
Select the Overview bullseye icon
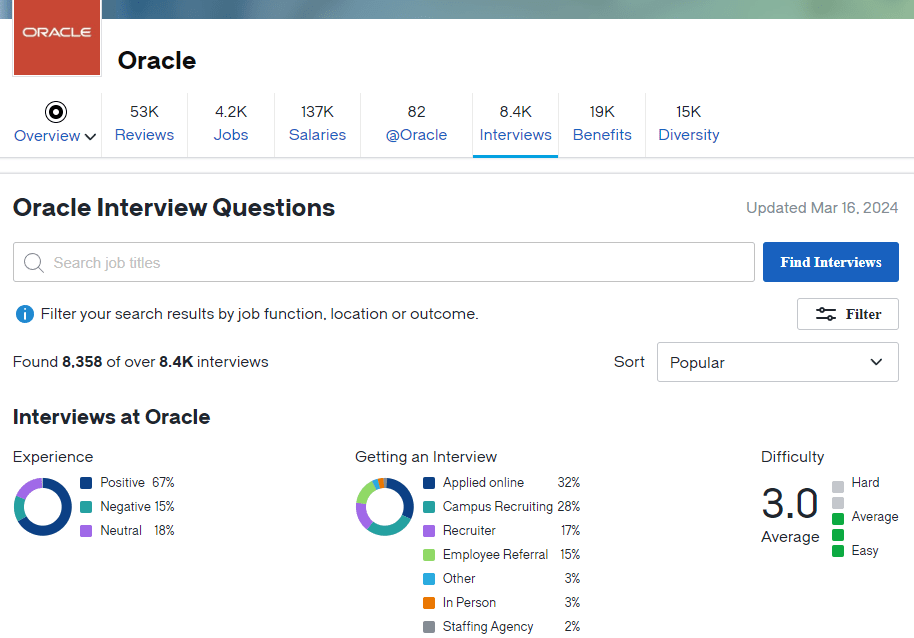point(55,112)
